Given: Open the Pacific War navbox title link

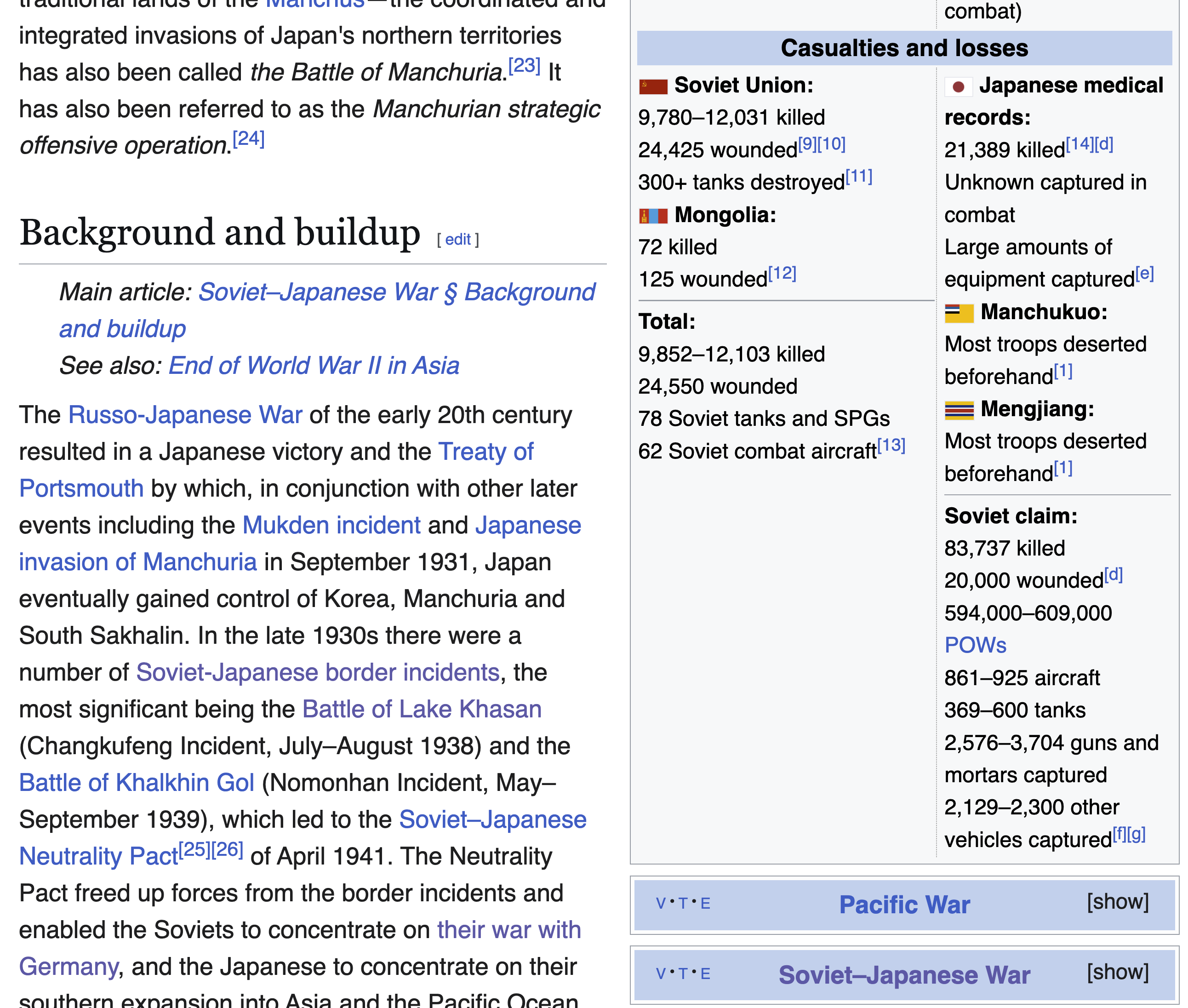Looking at the screenshot, I should tap(904, 905).
